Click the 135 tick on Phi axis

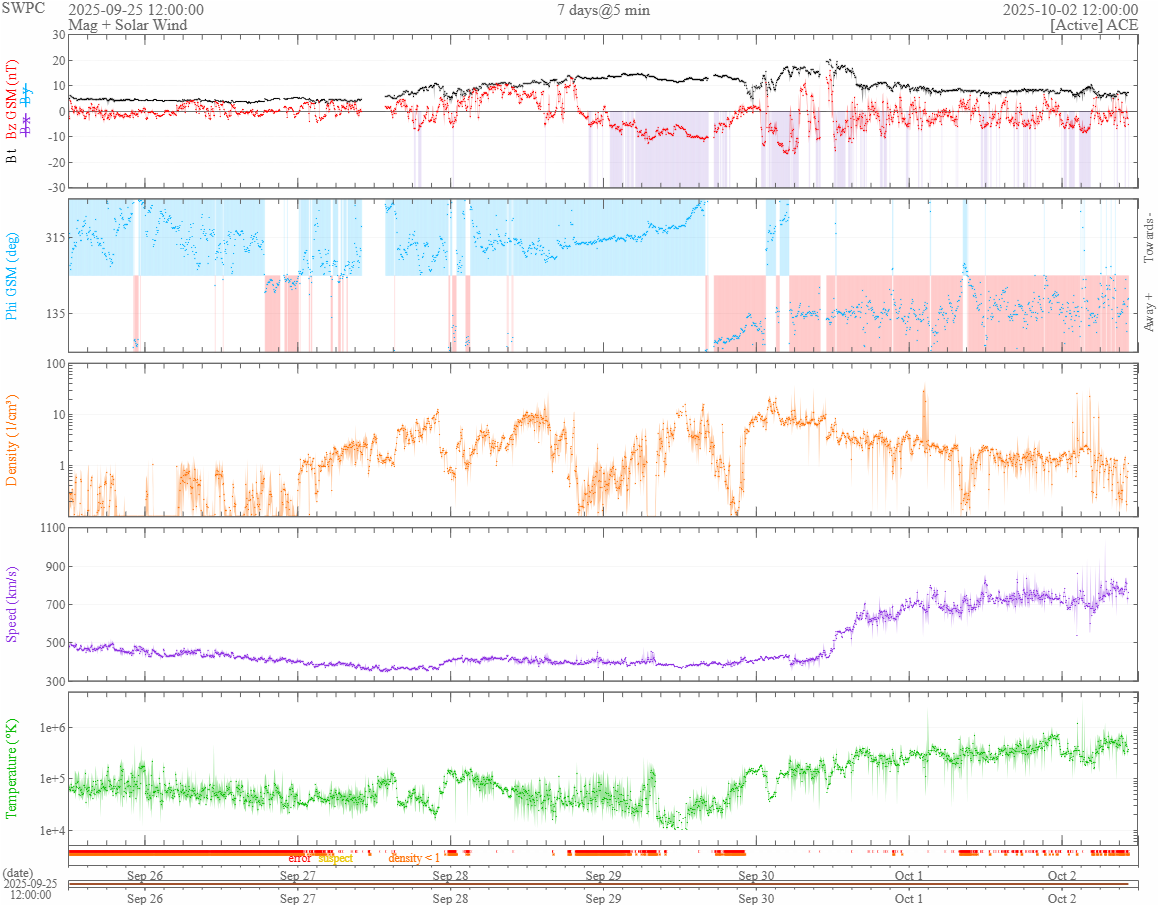(55, 313)
